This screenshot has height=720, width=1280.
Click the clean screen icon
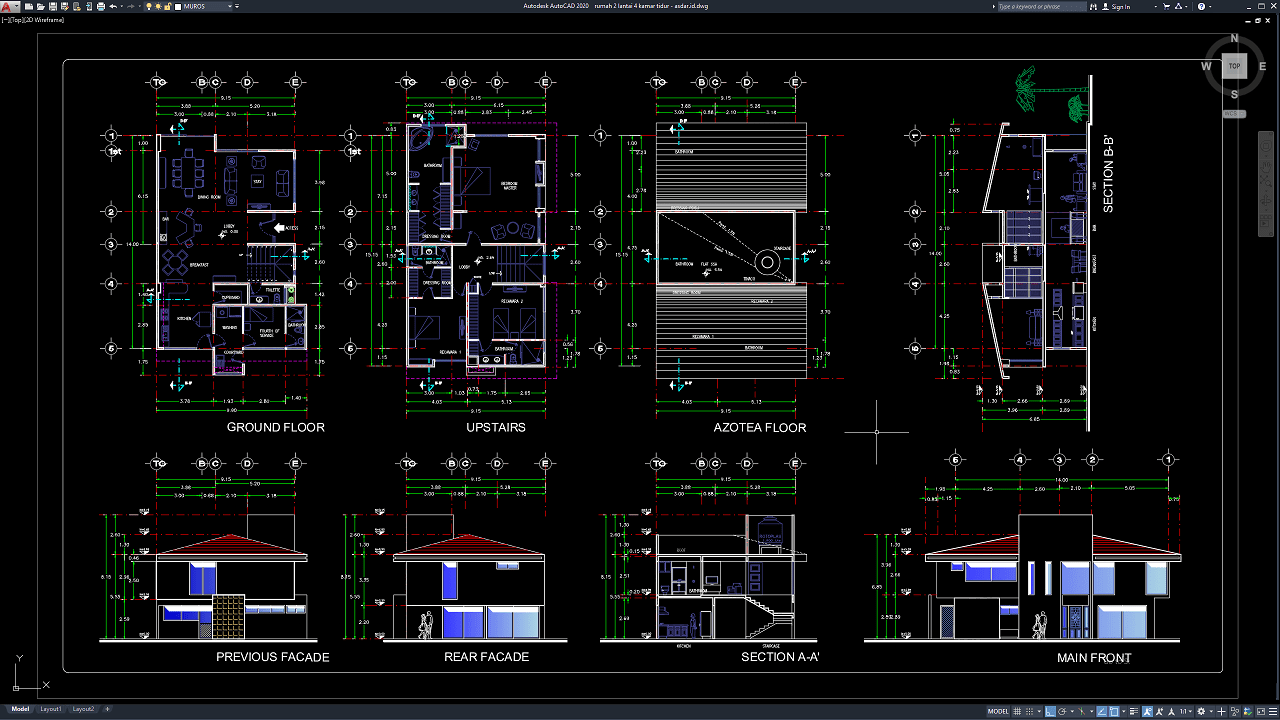point(1261,711)
